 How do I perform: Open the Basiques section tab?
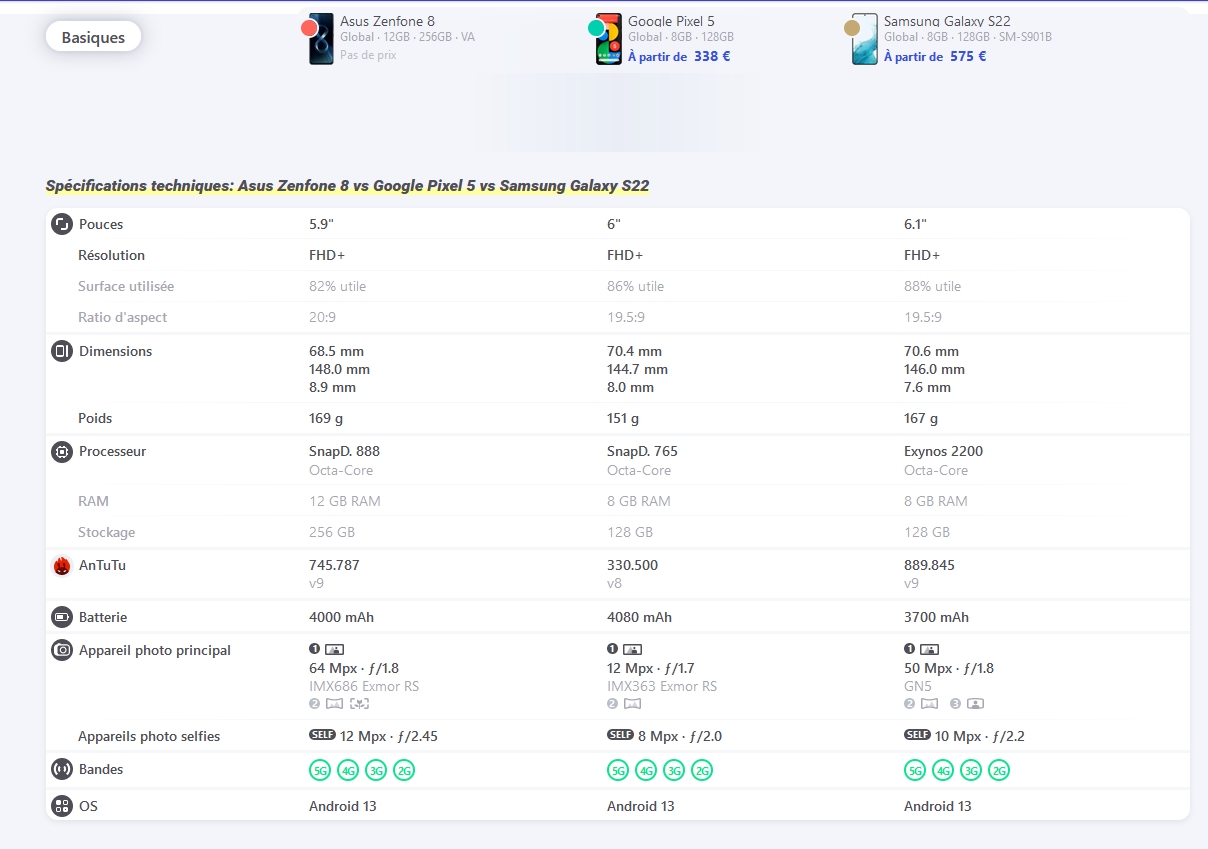pyautogui.click(x=93, y=37)
